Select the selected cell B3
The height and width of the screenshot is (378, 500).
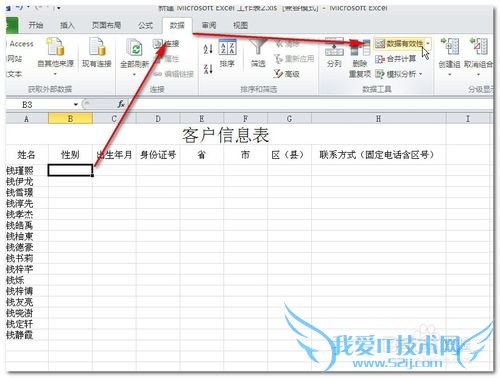(x=70, y=170)
